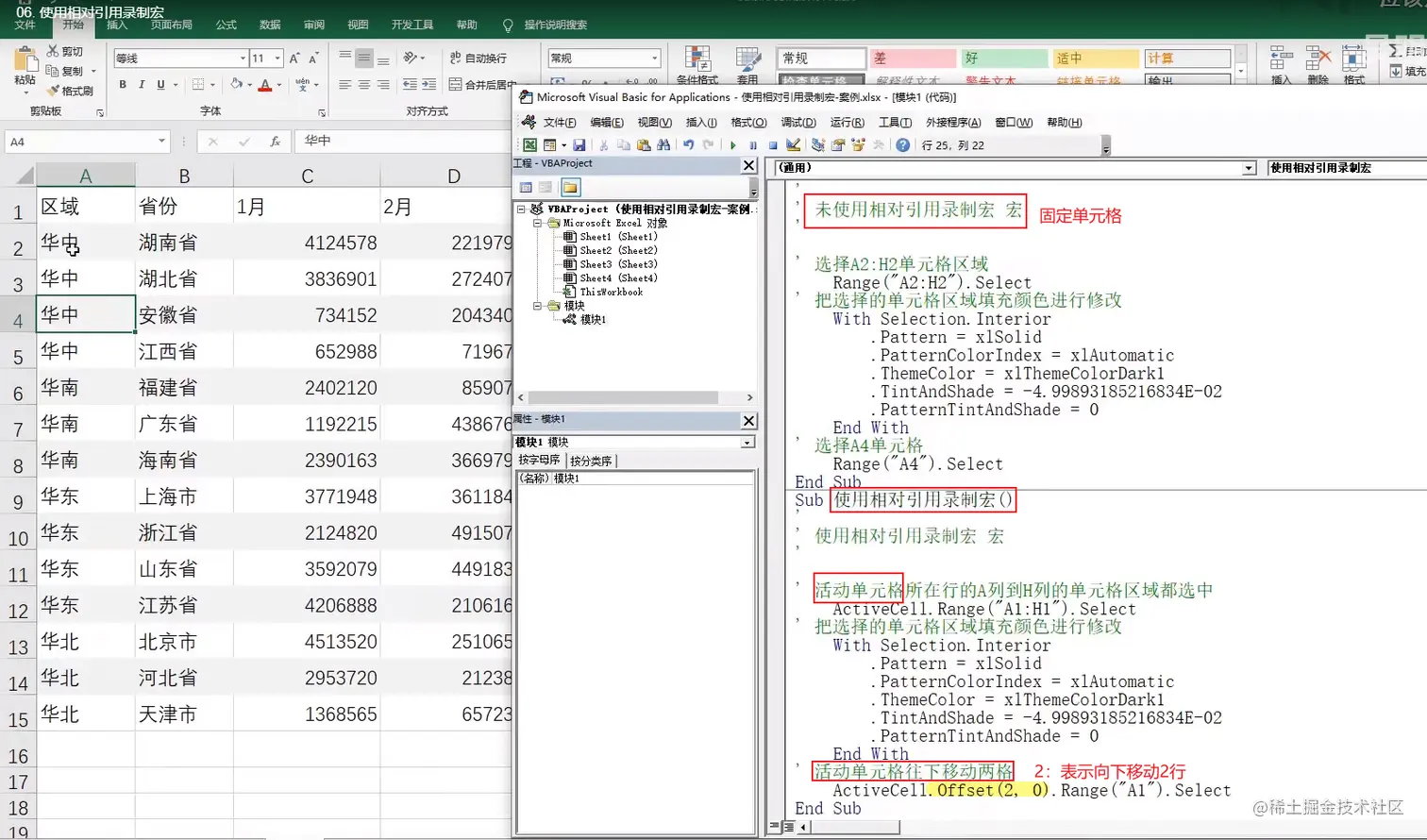Toggle Underline formatting in Excel ribbon

click(x=160, y=85)
